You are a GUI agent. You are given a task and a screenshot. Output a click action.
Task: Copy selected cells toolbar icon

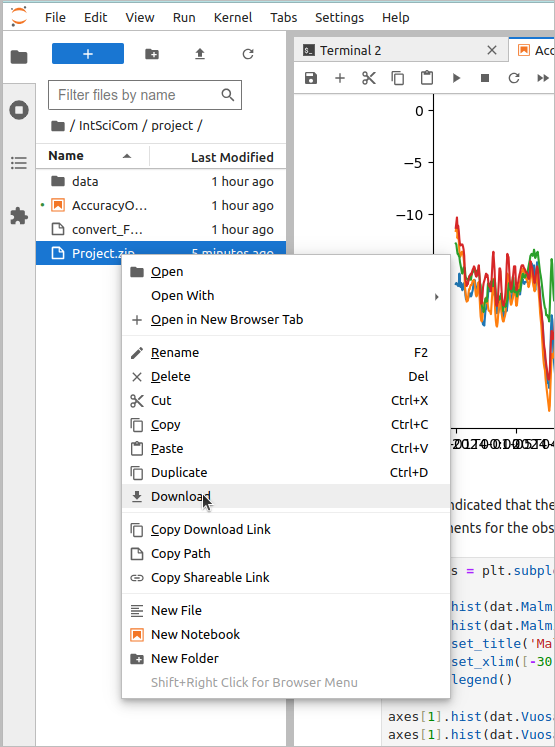coord(397,78)
